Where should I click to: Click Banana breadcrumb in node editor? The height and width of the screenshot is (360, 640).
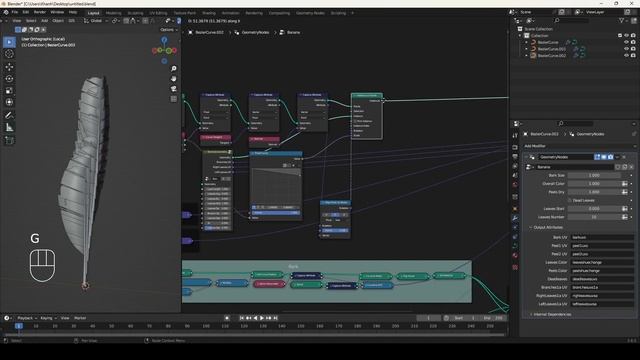coord(293,32)
